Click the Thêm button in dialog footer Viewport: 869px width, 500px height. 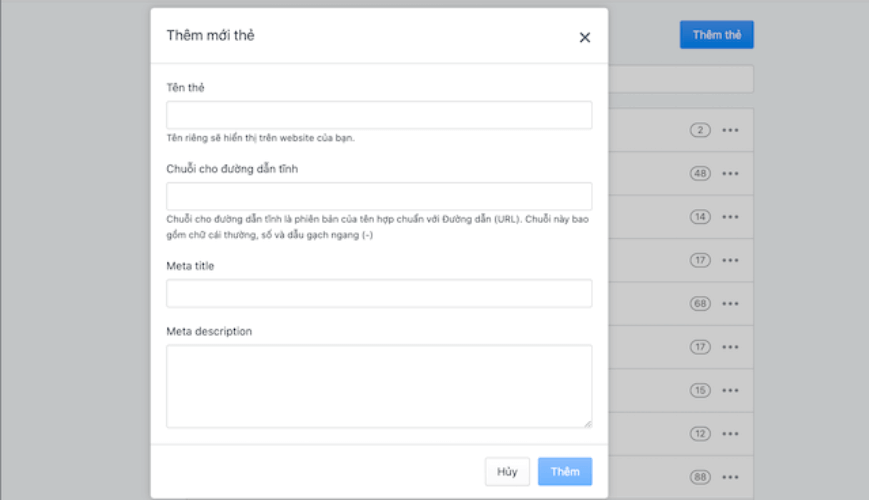tap(565, 472)
